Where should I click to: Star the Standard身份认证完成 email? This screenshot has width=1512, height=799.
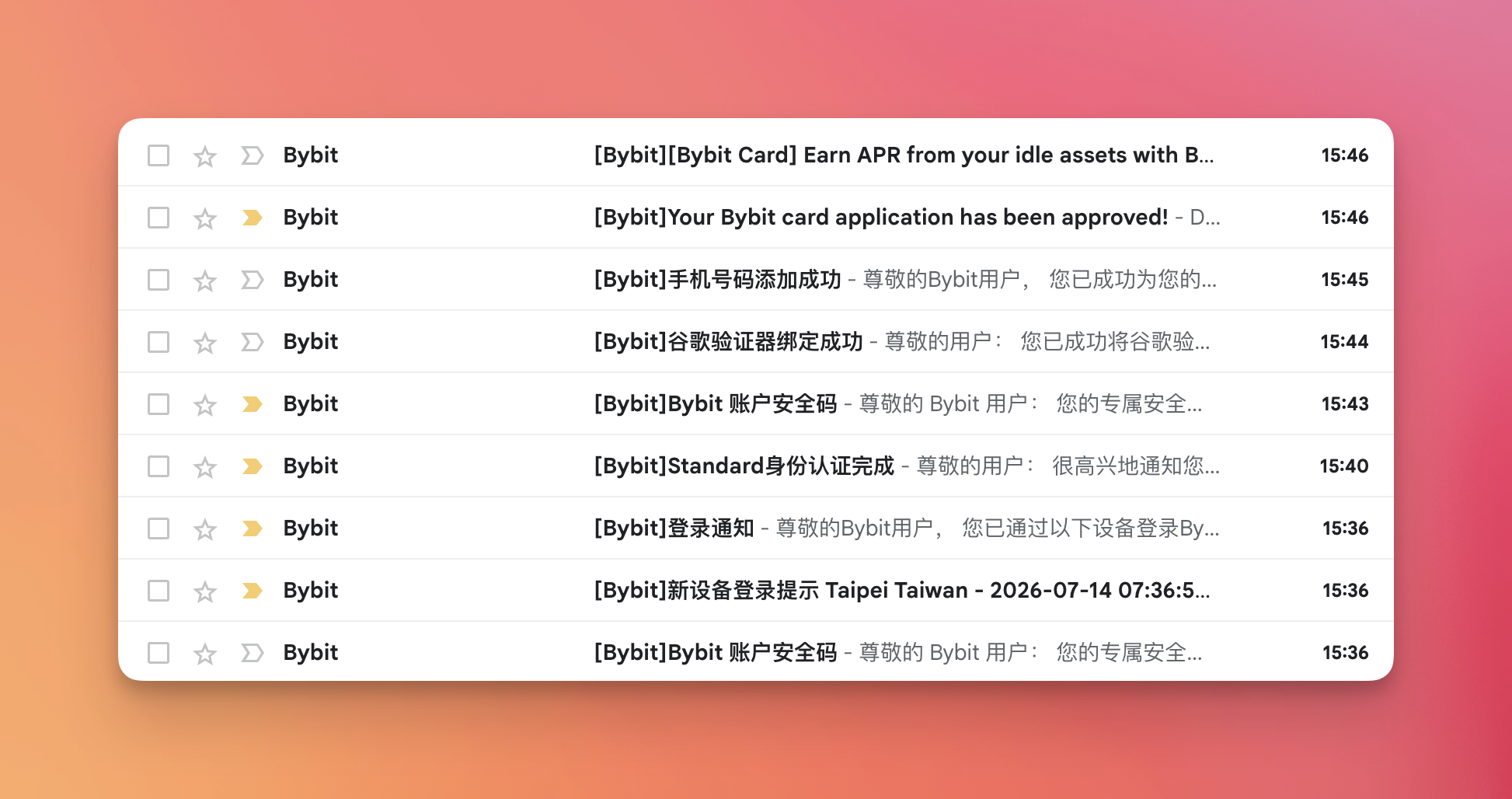point(205,467)
